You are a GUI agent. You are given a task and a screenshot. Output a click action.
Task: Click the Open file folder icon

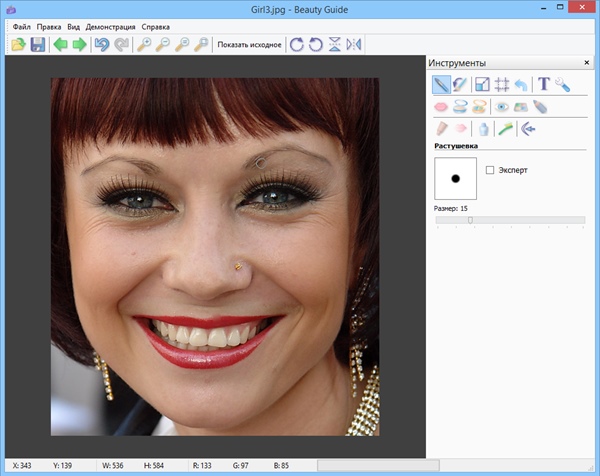(x=19, y=45)
